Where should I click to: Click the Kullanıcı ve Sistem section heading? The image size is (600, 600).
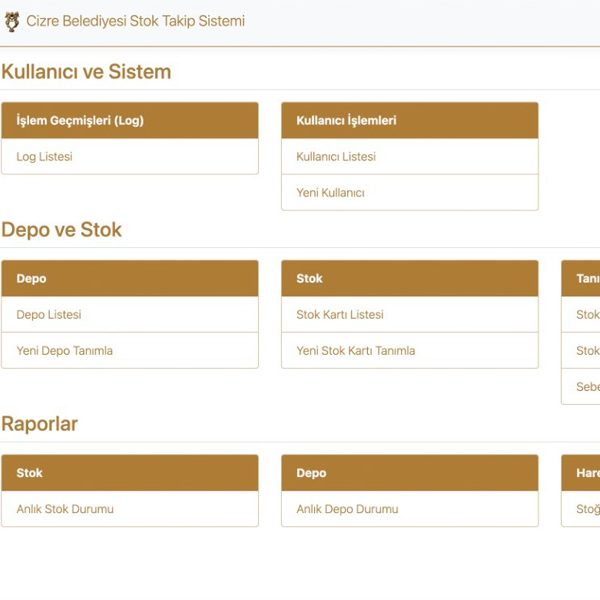[x=86, y=72]
